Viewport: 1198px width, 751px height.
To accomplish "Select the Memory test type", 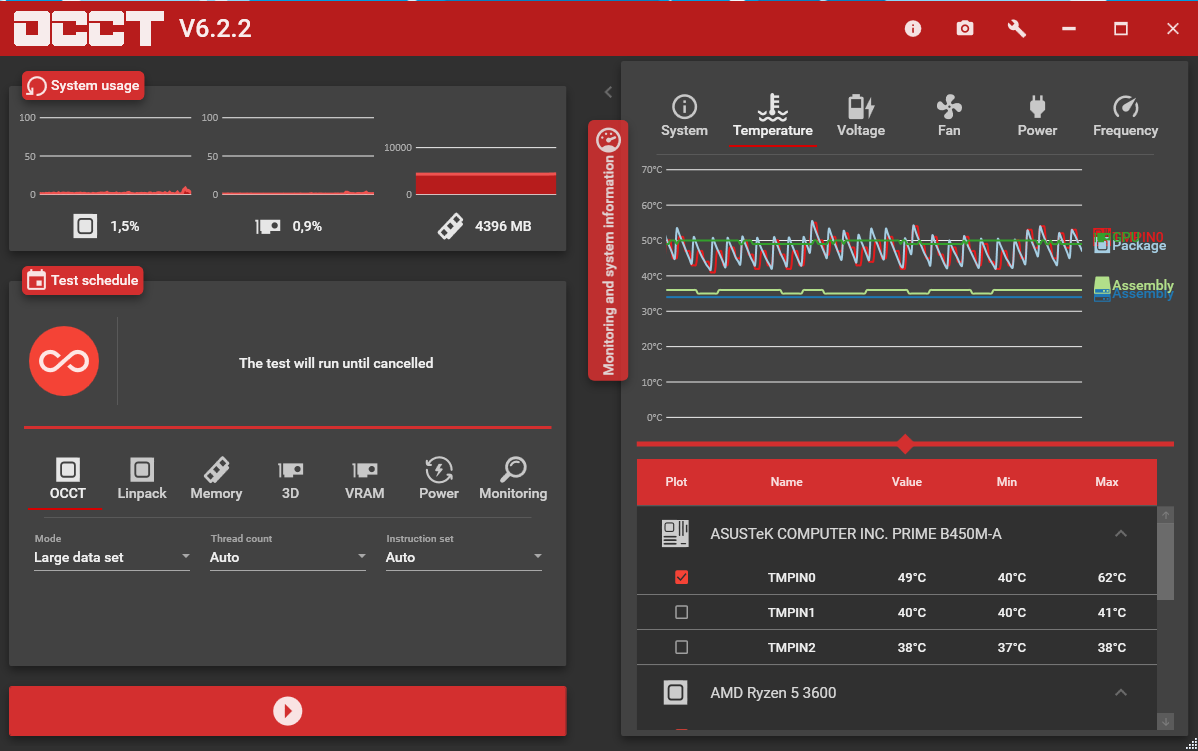I will click(x=216, y=479).
